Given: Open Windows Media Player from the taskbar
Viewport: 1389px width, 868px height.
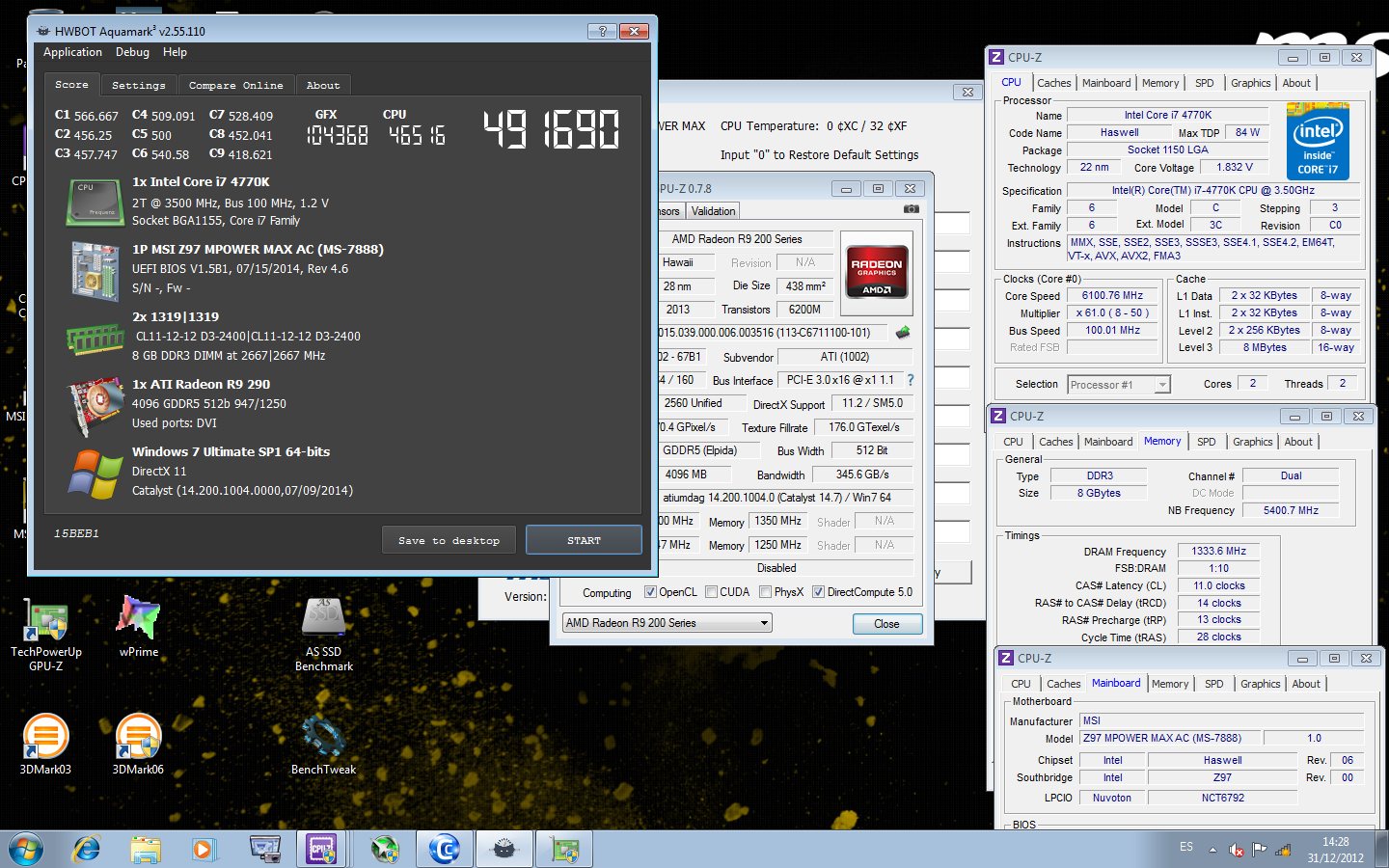Looking at the screenshot, I should click(203, 850).
